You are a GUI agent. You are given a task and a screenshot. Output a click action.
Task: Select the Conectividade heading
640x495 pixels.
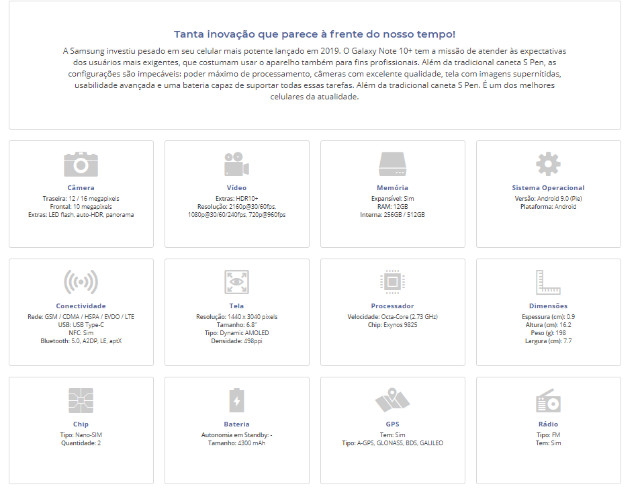81,306
